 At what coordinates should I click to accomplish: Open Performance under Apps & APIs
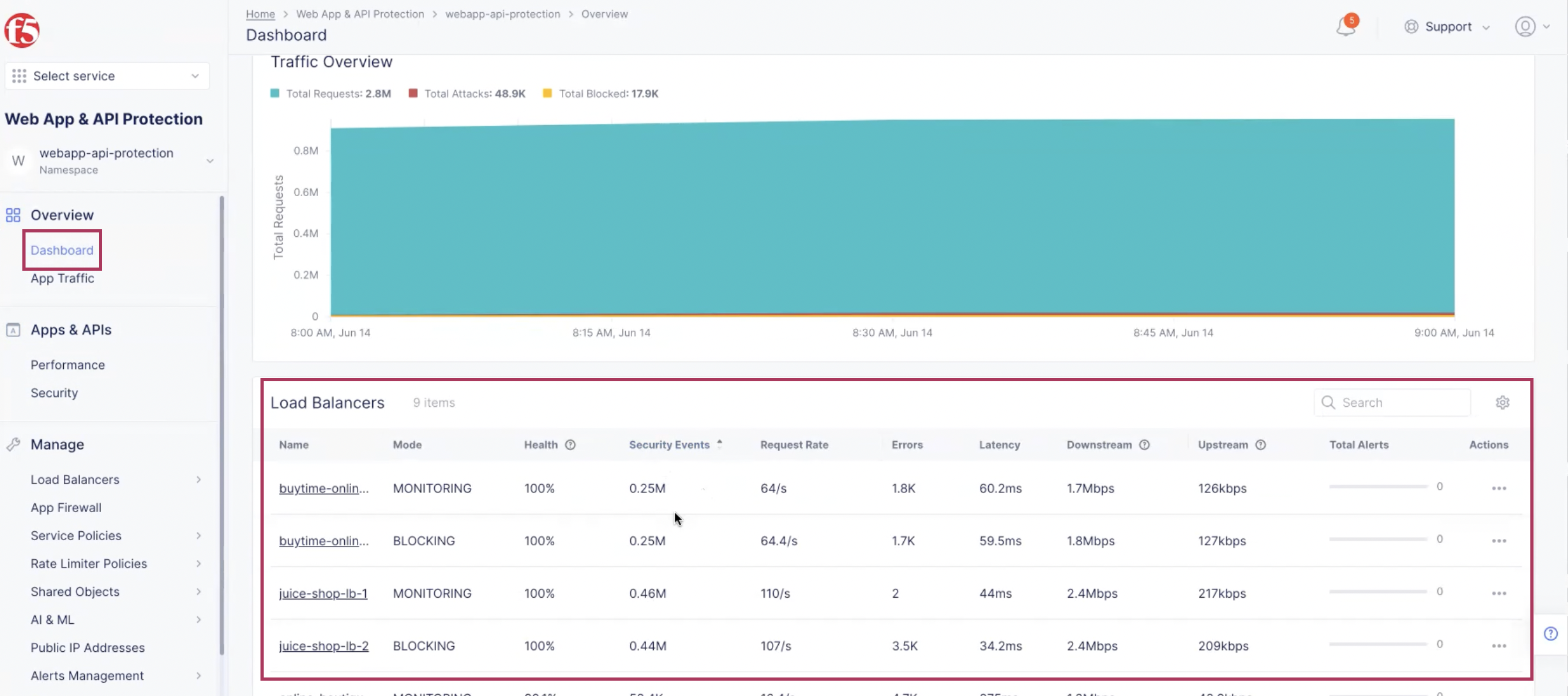[x=68, y=365]
